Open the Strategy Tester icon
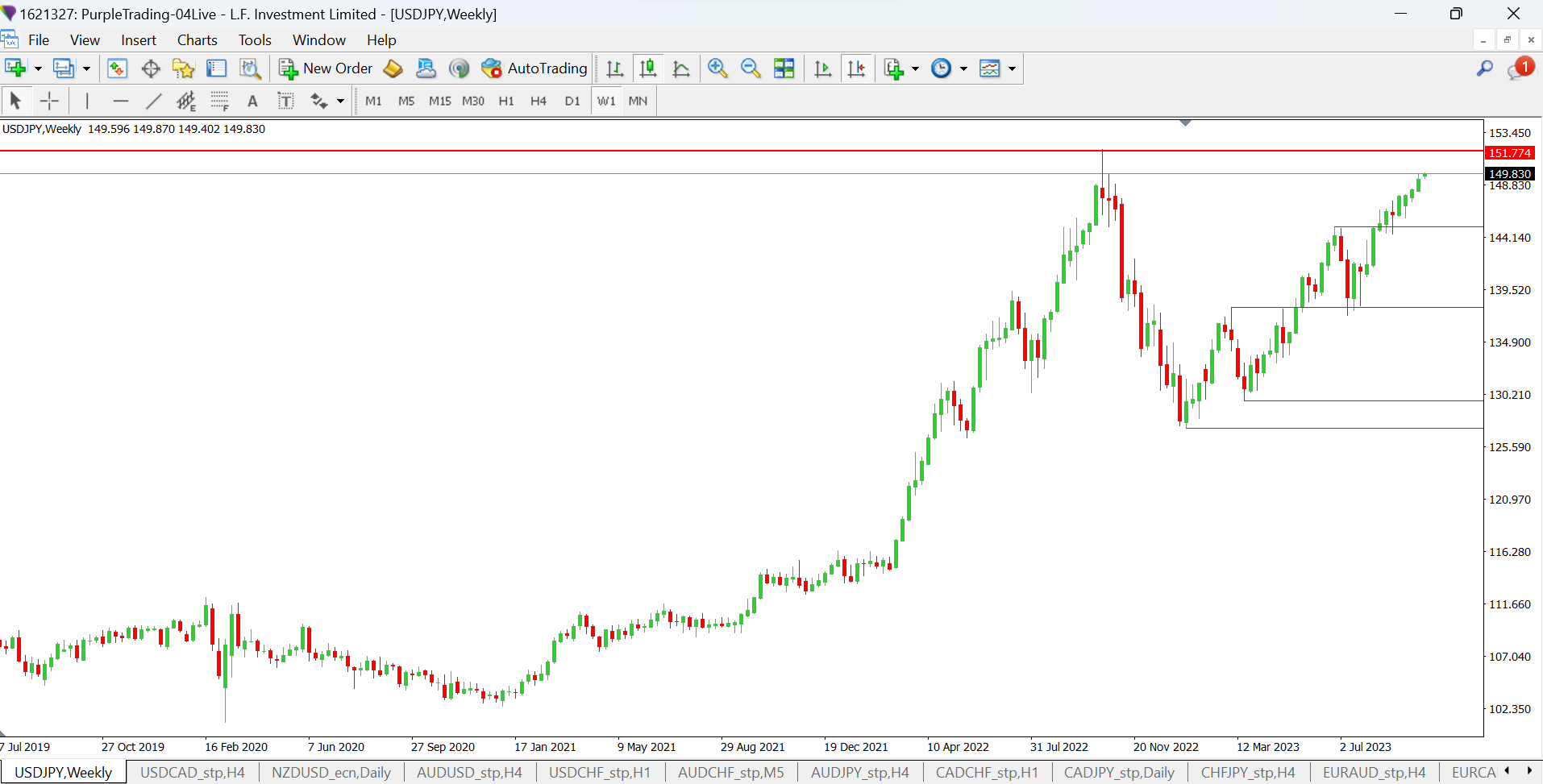Viewport: 1543px width, 784px height. pyautogui.click(x=250, y=68)
